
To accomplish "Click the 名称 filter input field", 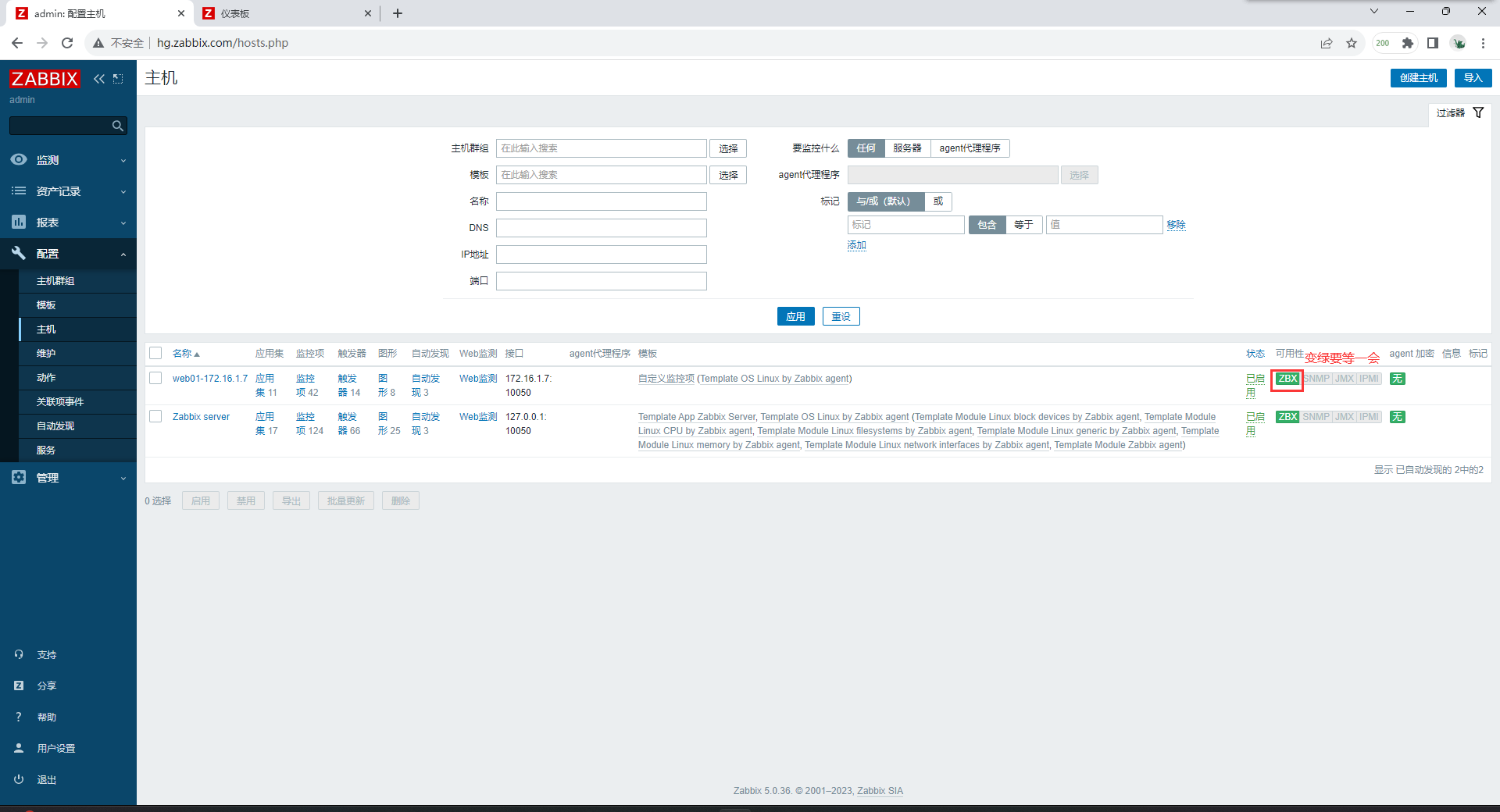I will coord(601,201).
